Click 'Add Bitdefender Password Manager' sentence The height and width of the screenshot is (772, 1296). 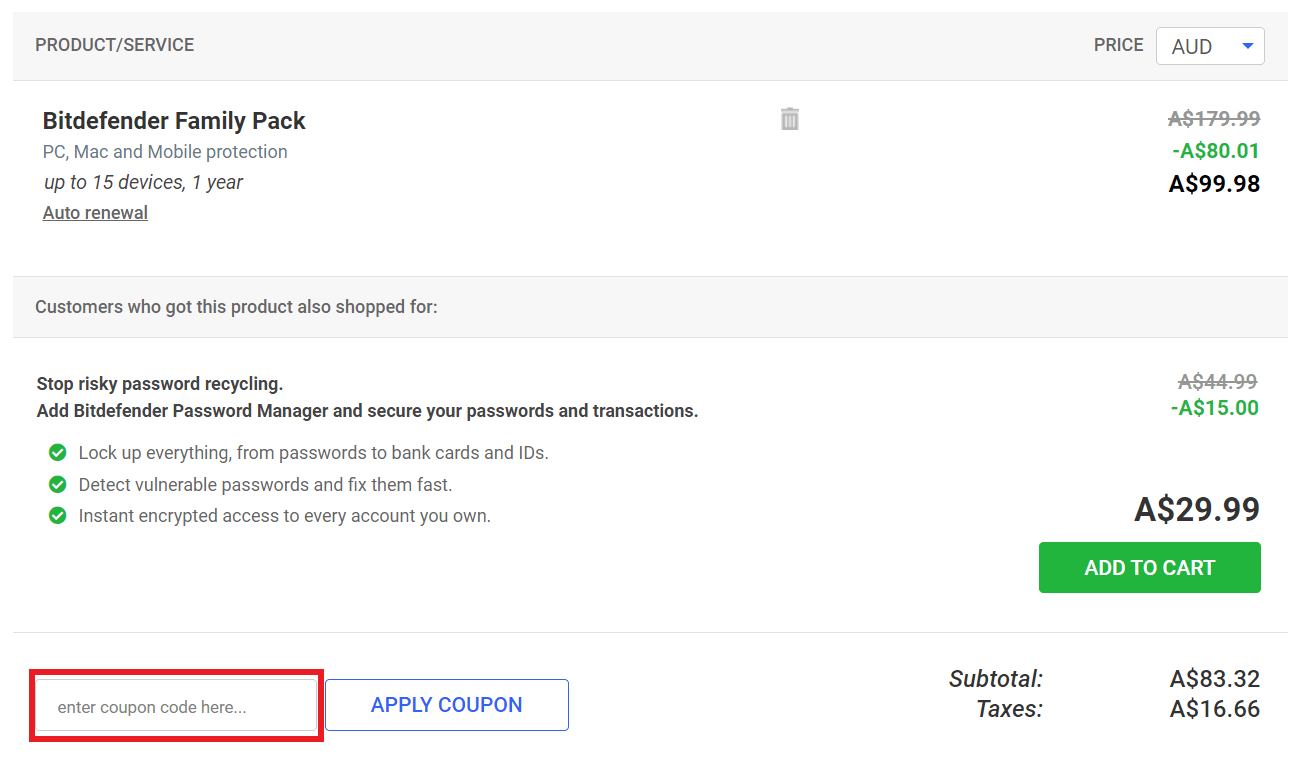click(367, 411)
